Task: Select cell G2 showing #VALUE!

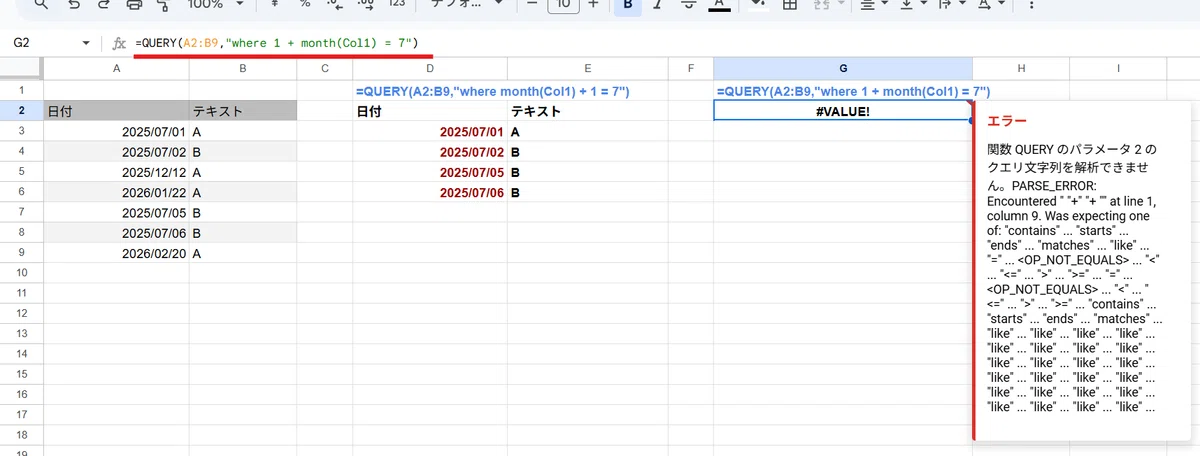Action: (843, 111)
